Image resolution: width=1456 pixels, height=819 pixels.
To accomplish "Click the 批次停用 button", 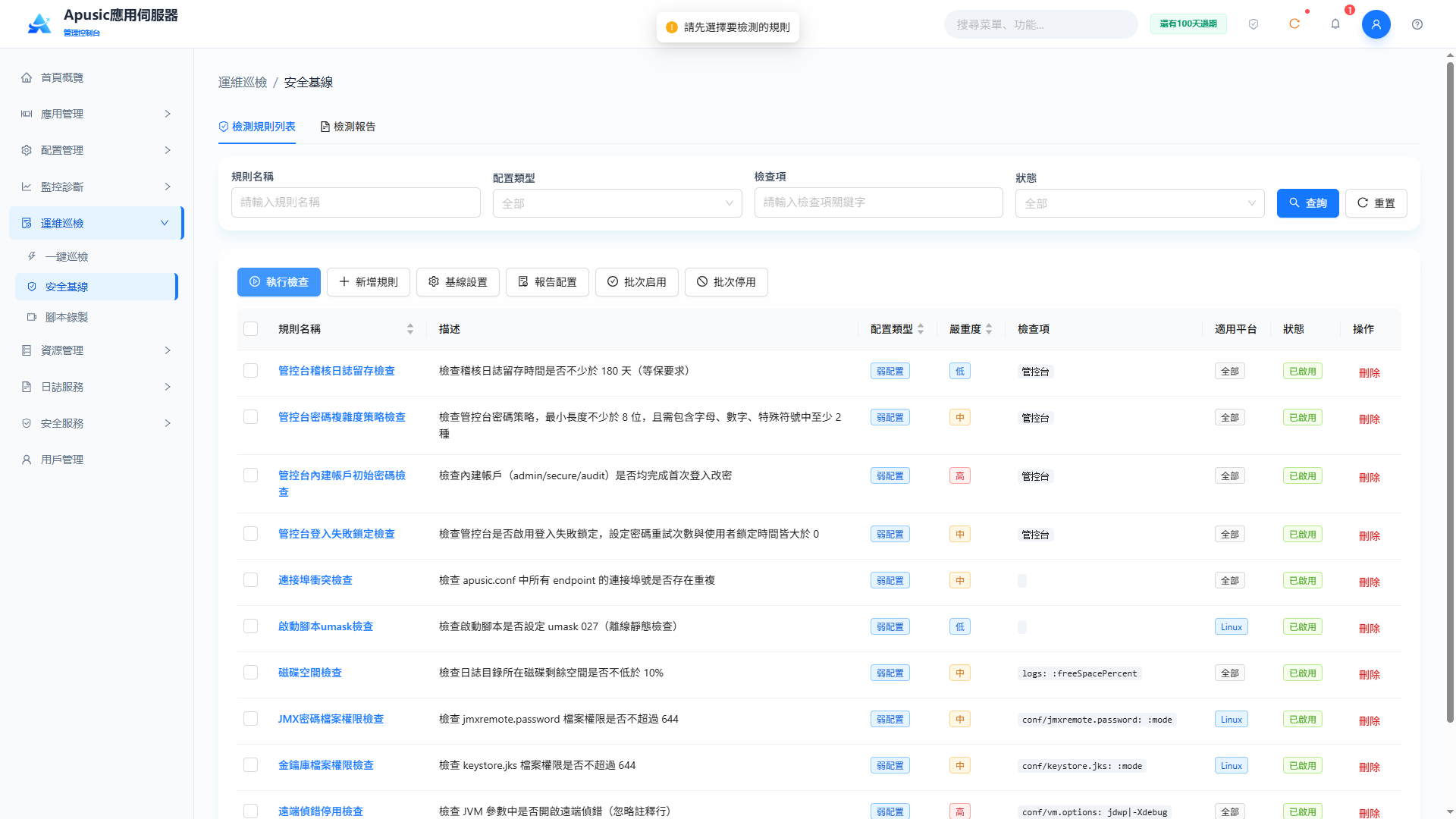I will tap(726, 282).
